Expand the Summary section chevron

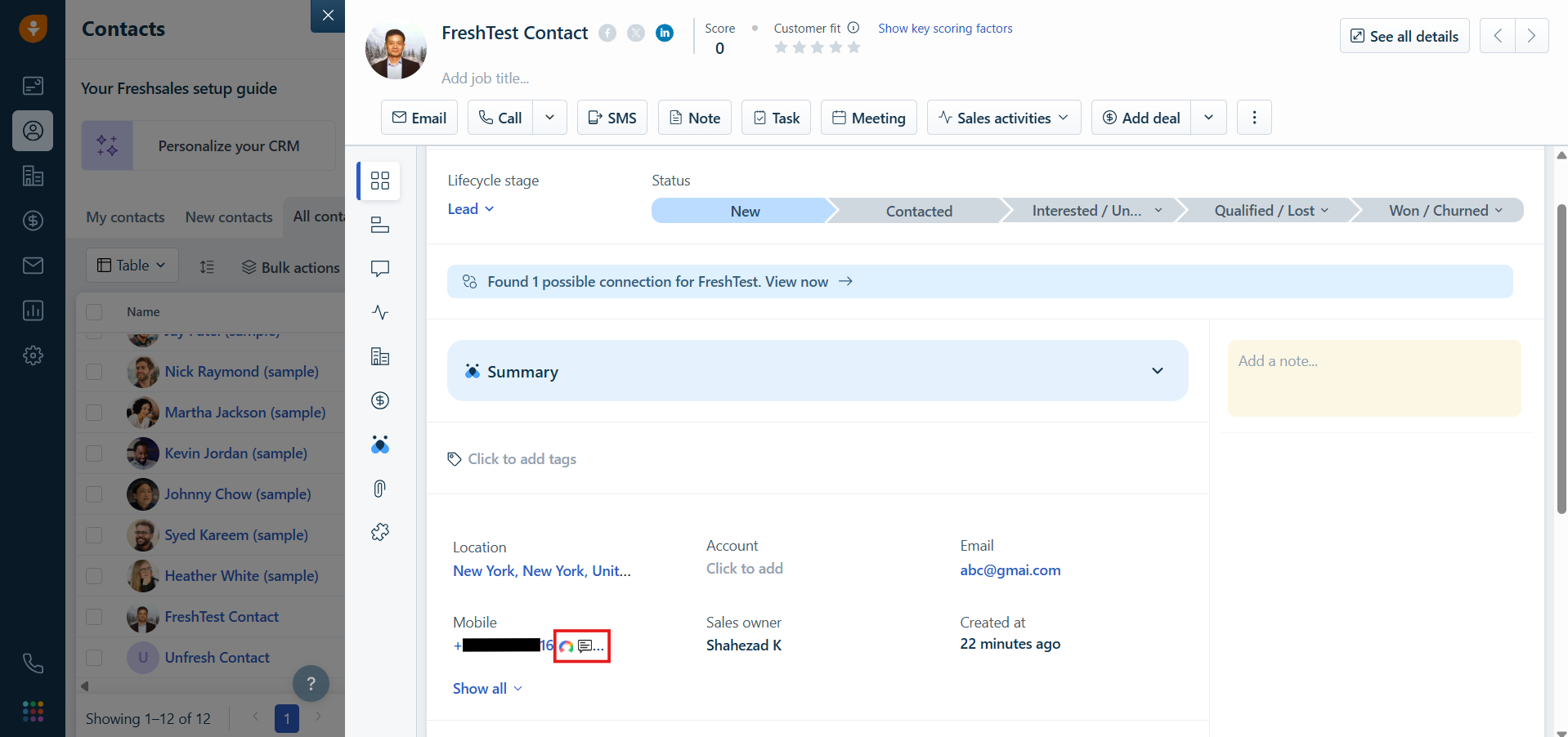[1158, 371]
